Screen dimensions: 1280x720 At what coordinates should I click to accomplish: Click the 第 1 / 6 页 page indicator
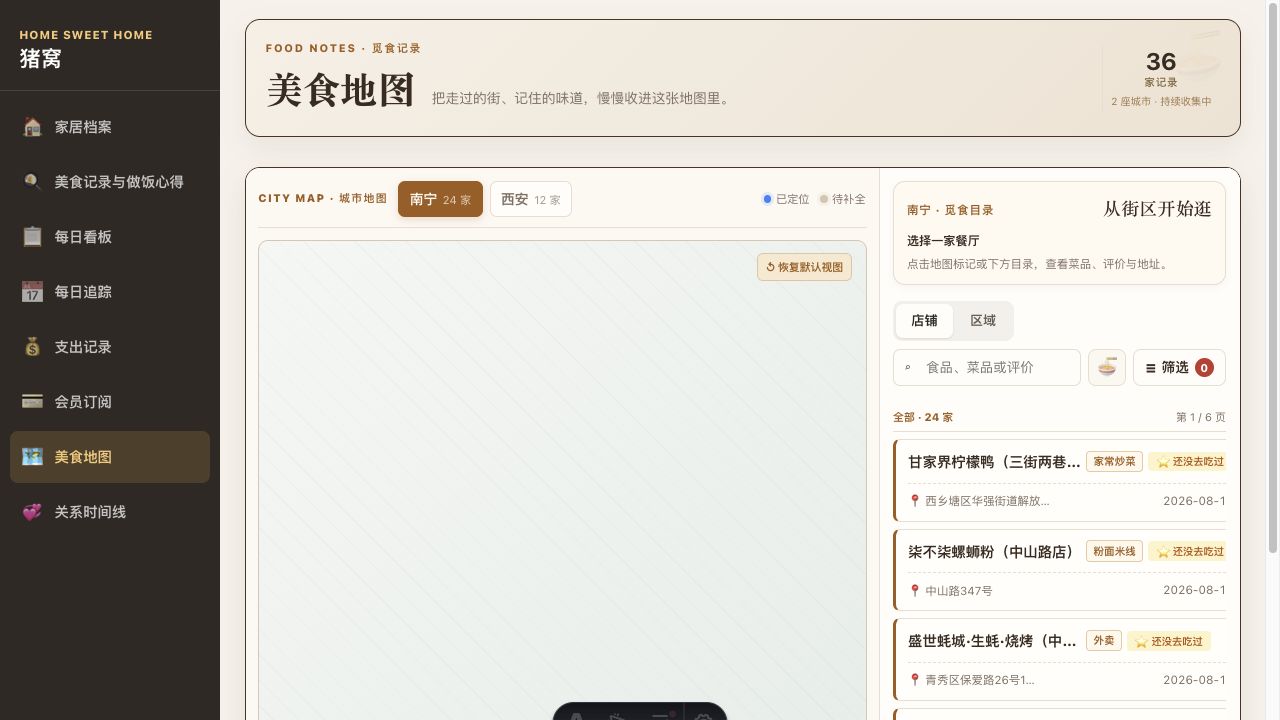[x=1201, y=417]
